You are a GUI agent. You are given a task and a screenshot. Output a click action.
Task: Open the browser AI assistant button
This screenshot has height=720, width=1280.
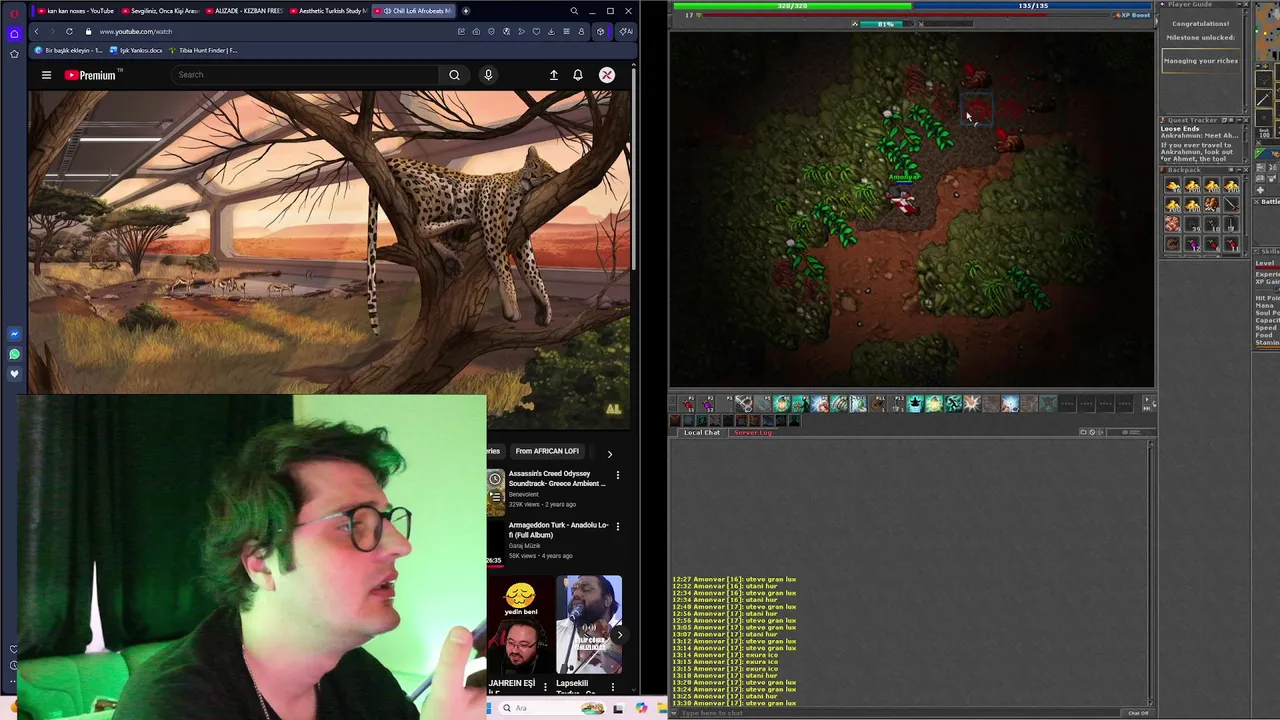tap(625, 31)
